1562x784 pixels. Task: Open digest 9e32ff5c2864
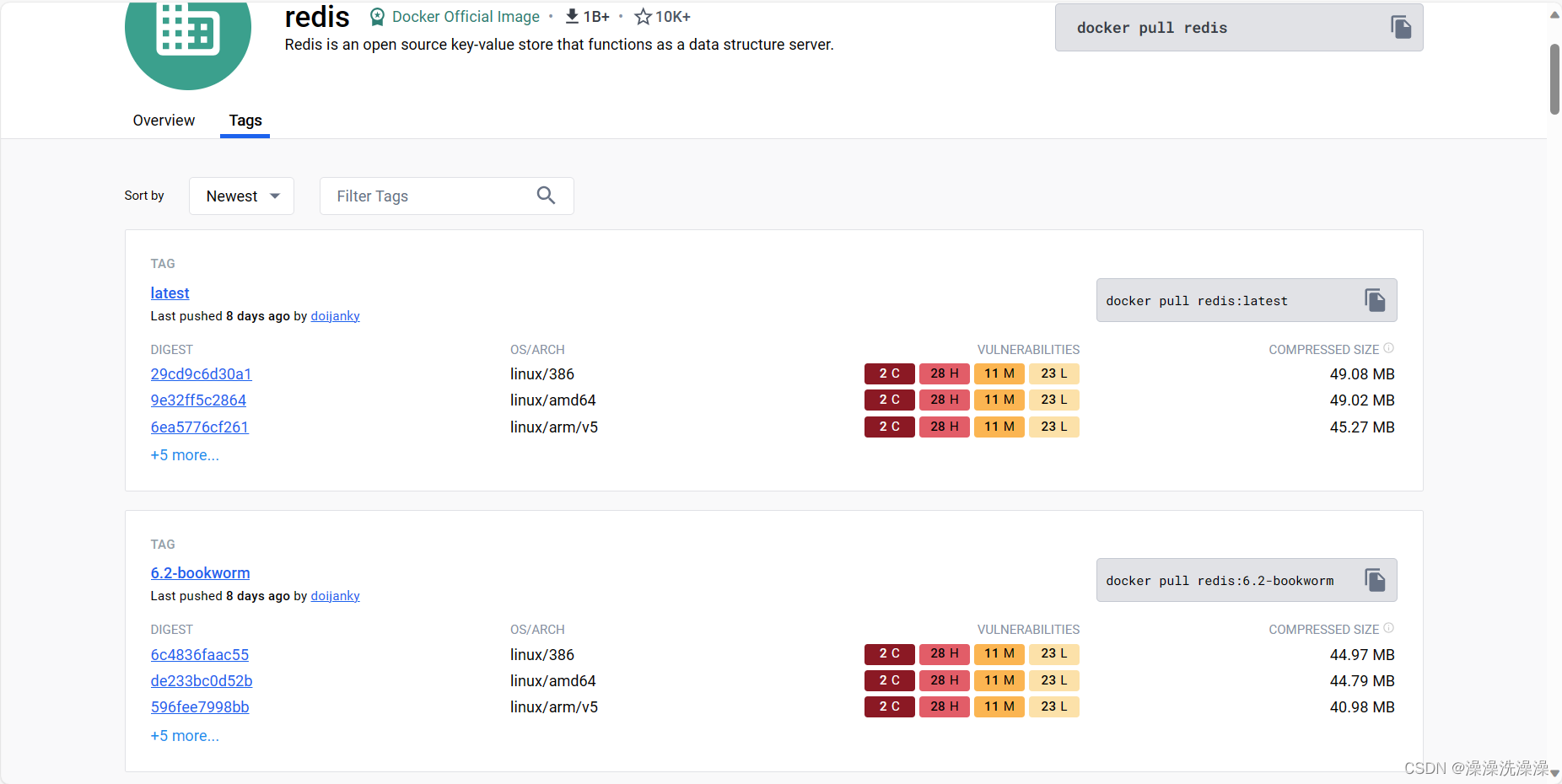(x=198, y=400)
